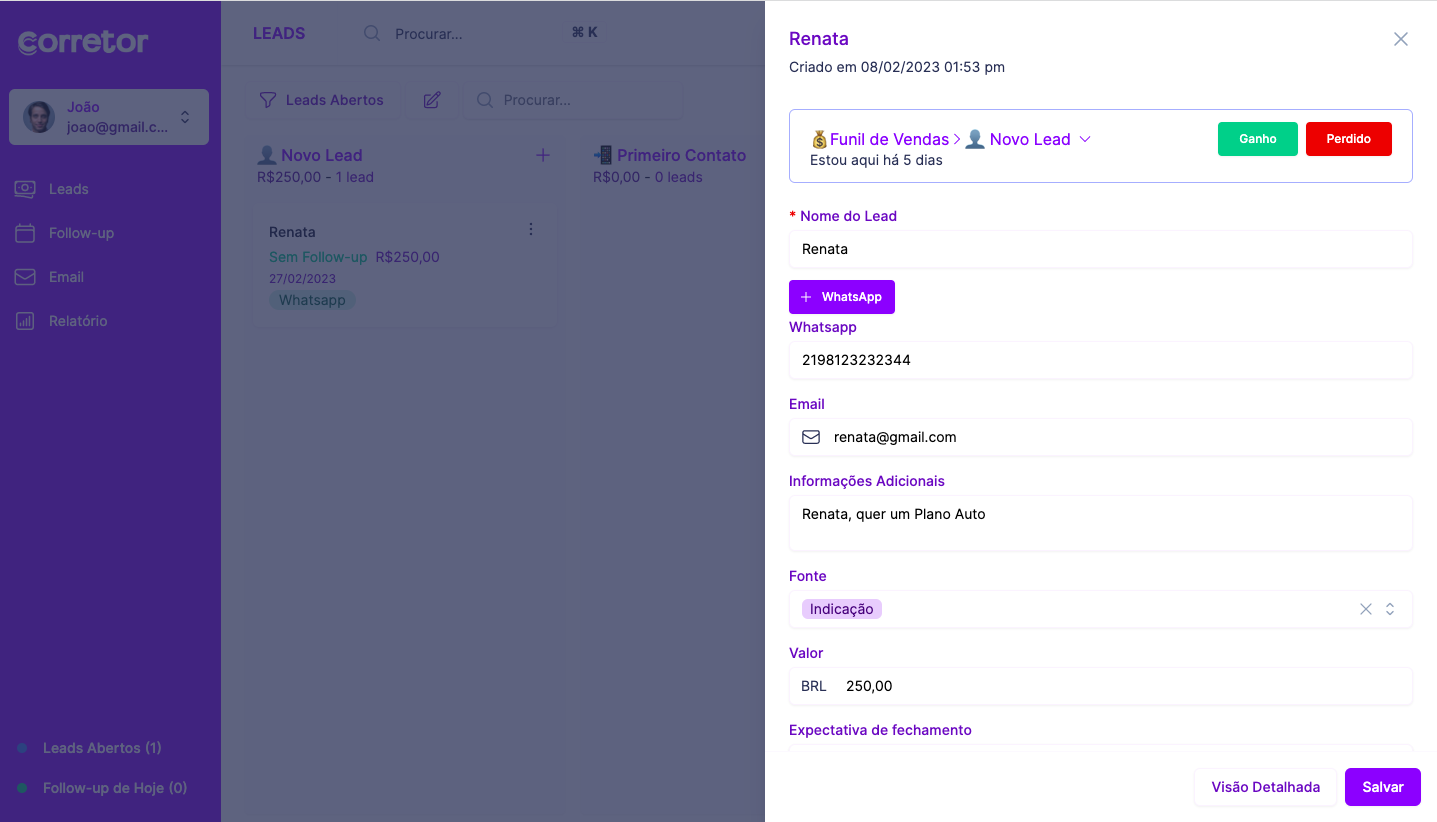Click the Corretor logo

(x=83, y=42)
